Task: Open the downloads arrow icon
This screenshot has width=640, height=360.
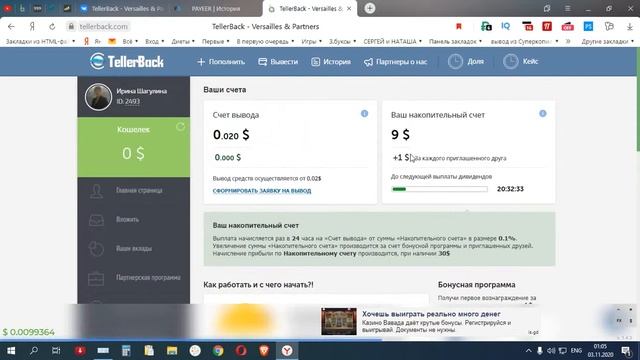Action: 630,27
